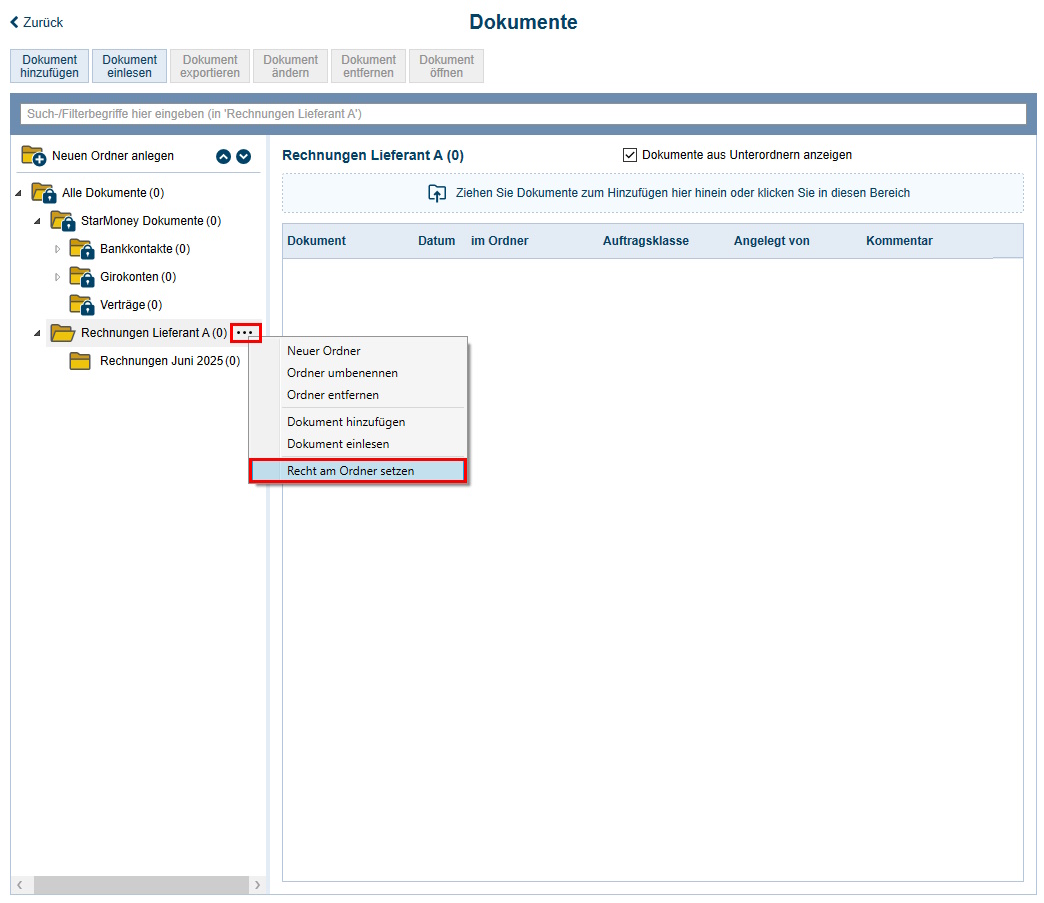Viewport: 1044px width, 903px height.
Task: Click the up arrow circle icon
Action: (224, 156)
